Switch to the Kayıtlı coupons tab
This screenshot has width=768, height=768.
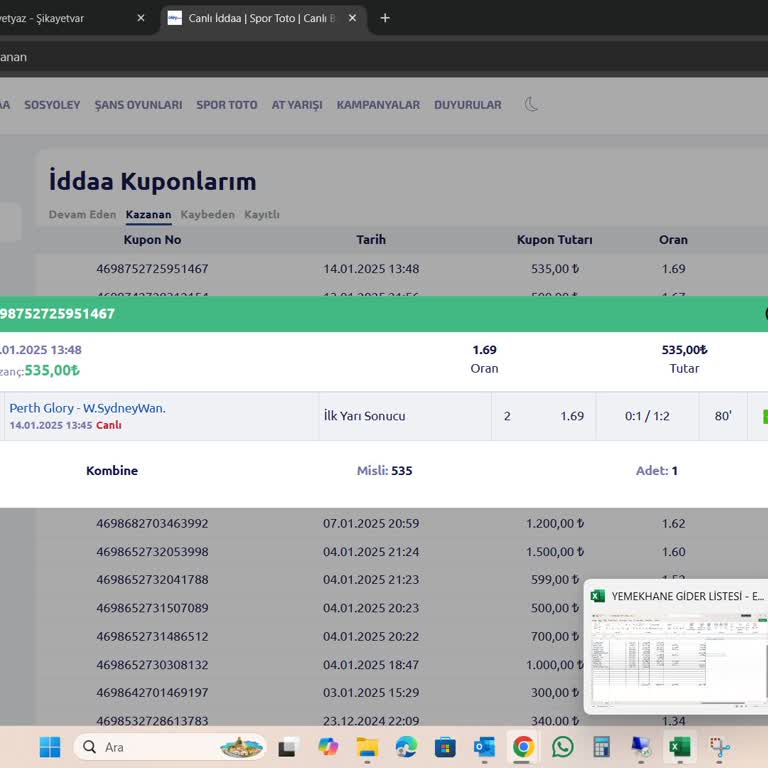[x=262, y=215]
